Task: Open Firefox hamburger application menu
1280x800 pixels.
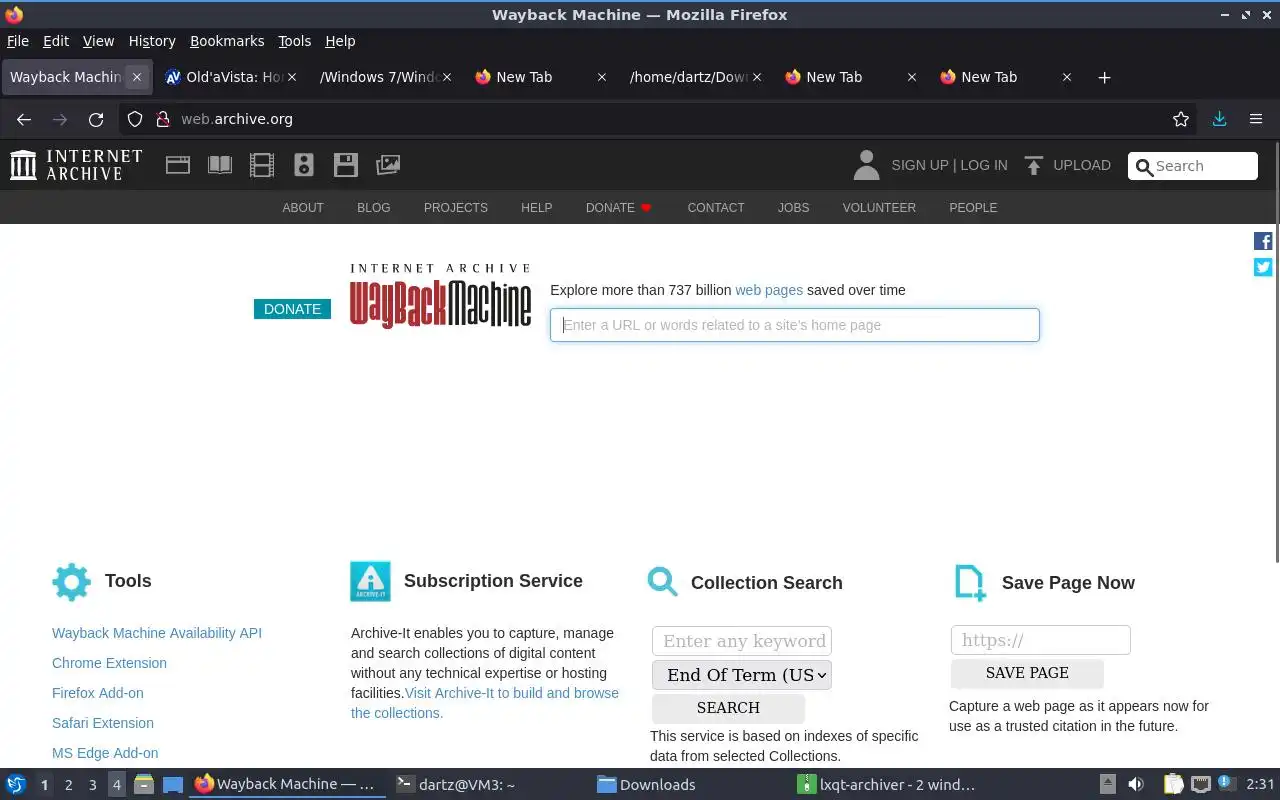Action: [x=1256, y=119]
